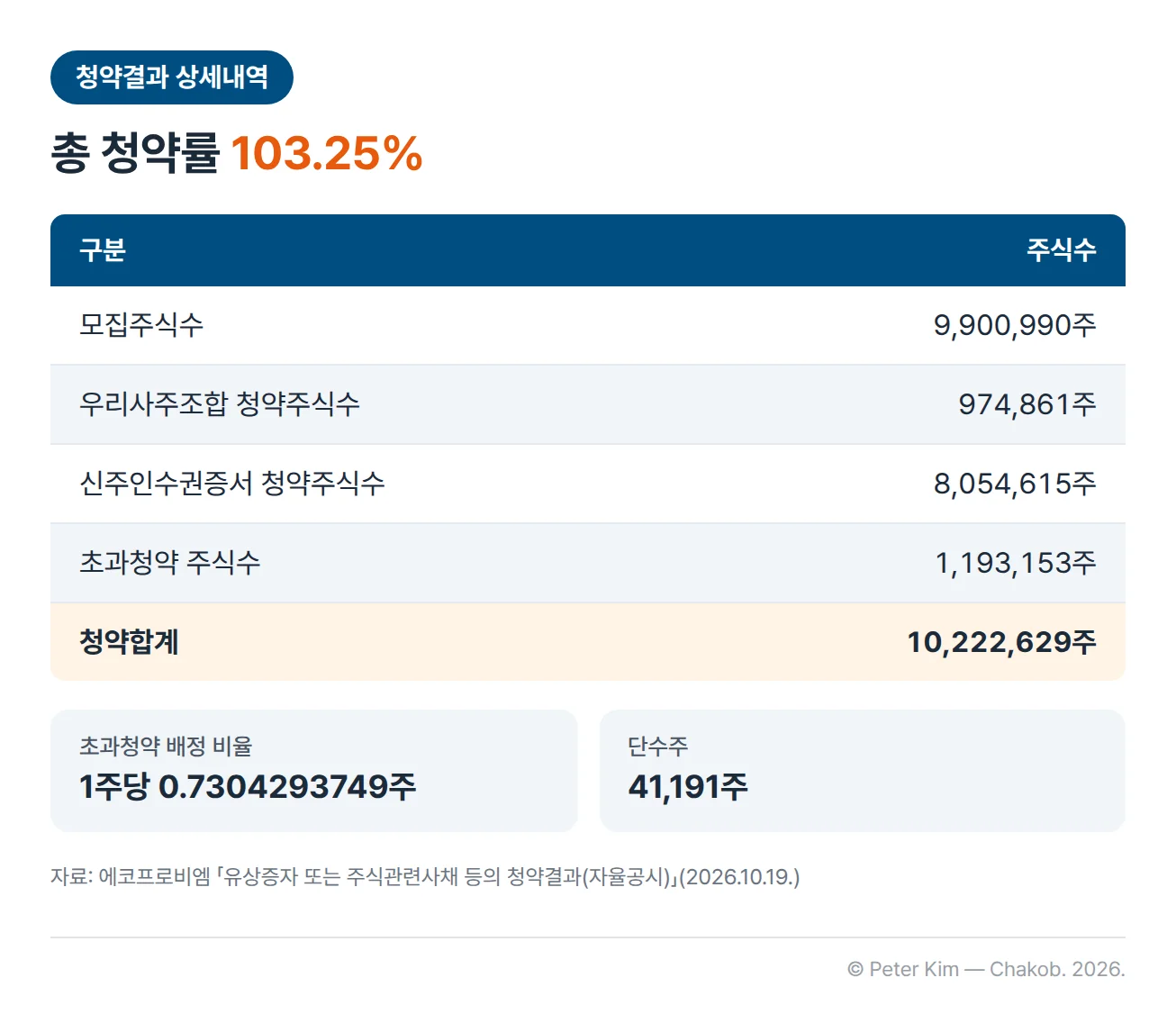Select the 41,191주 value
1176x1023 pixels.
click(688, 787)
